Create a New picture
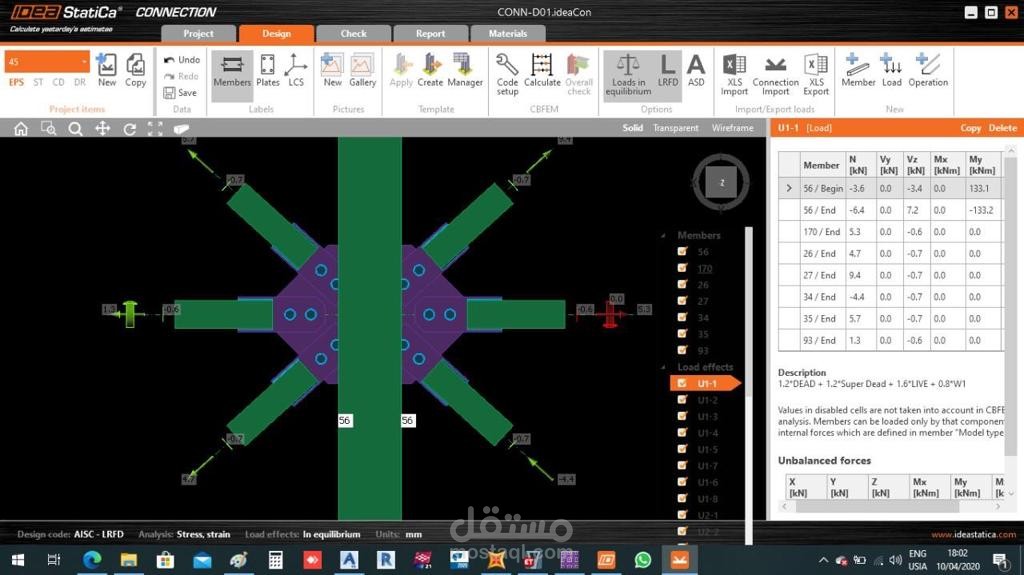 332,70
